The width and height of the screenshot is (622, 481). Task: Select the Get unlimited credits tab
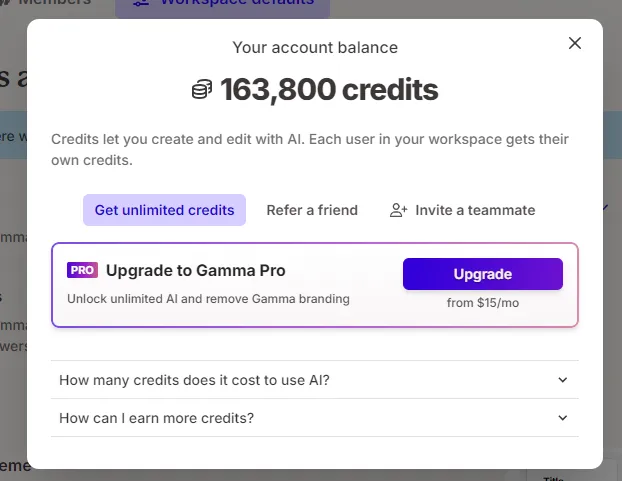164,210
